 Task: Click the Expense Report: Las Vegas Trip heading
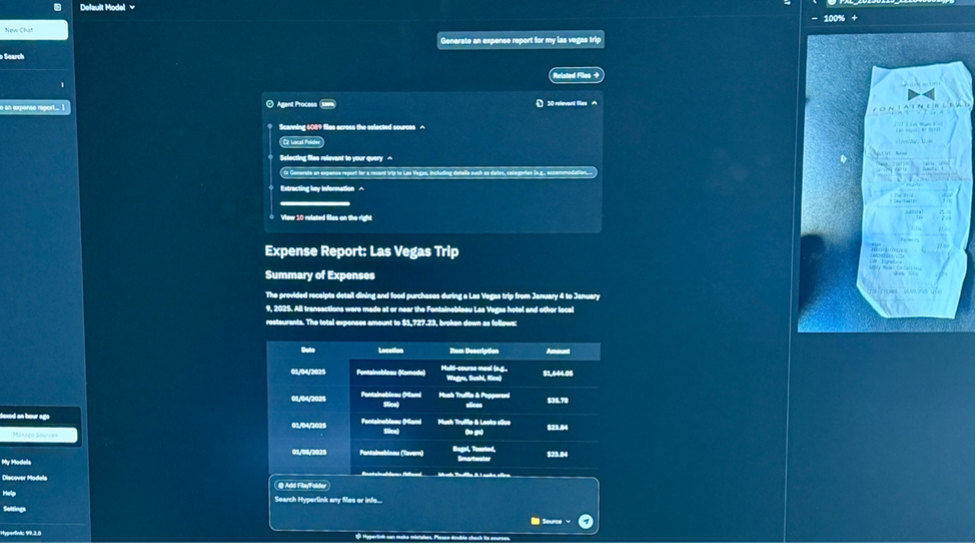(x=361, y=252)
